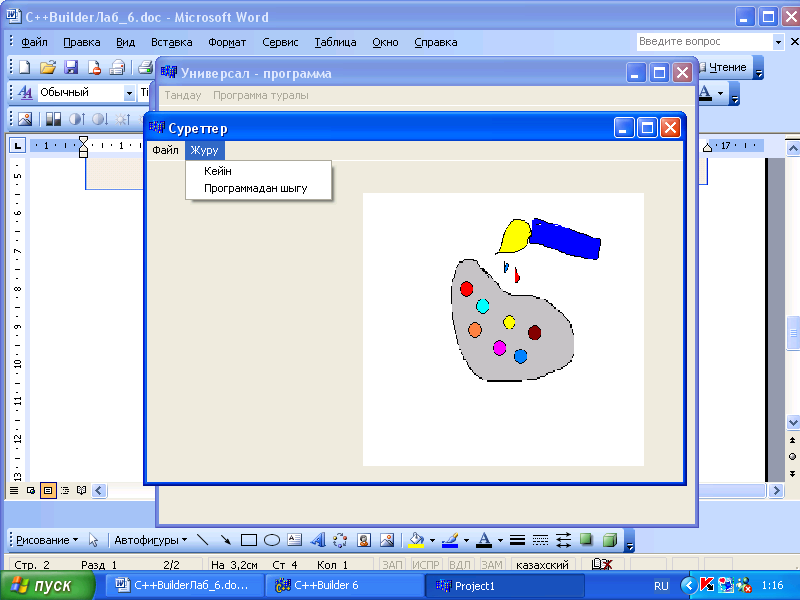Switch to C++BuilderЛаб_6.doc taskbar button
Viewport: 800px width, 600px height.
coord(185,585)
